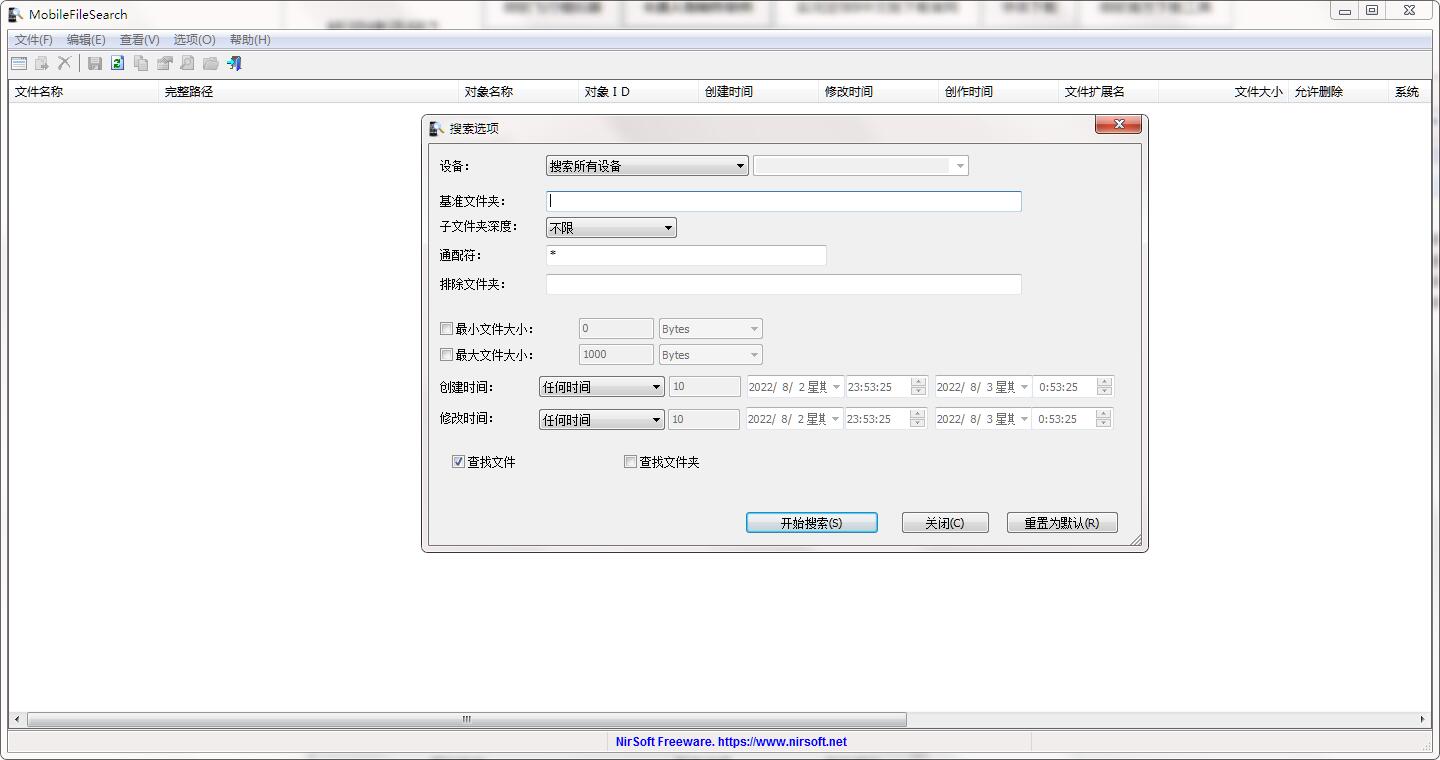Check the 查找文件夹 checkbox

coord(630,461)
